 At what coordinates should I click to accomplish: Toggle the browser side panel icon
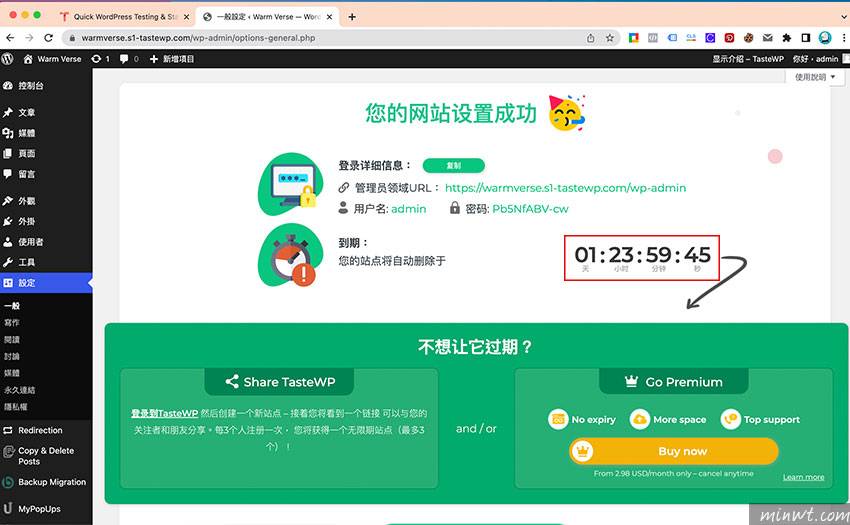click(806, 38)
